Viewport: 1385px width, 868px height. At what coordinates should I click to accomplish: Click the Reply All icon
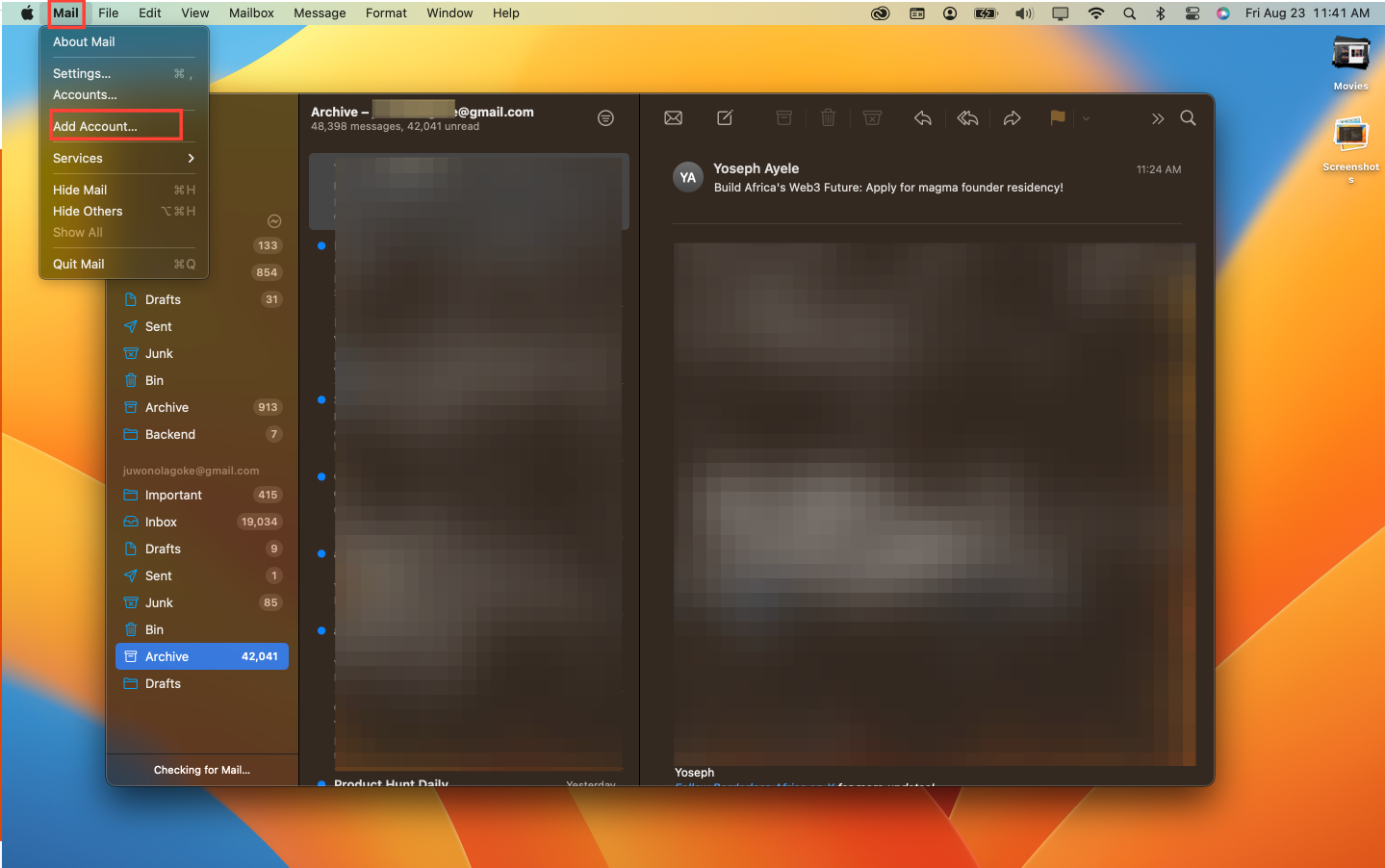click(x=967, y=118)
